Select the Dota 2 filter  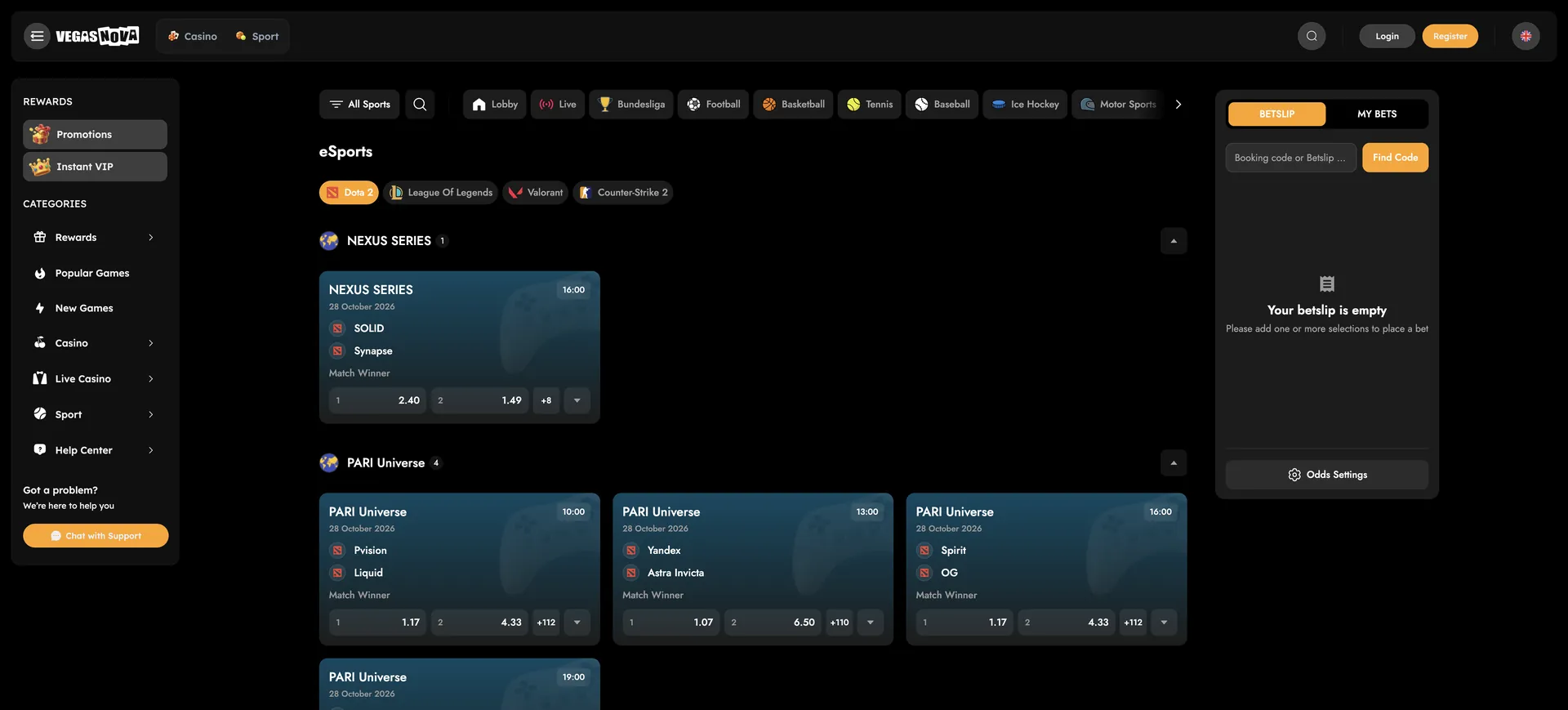tap(349, 193)
